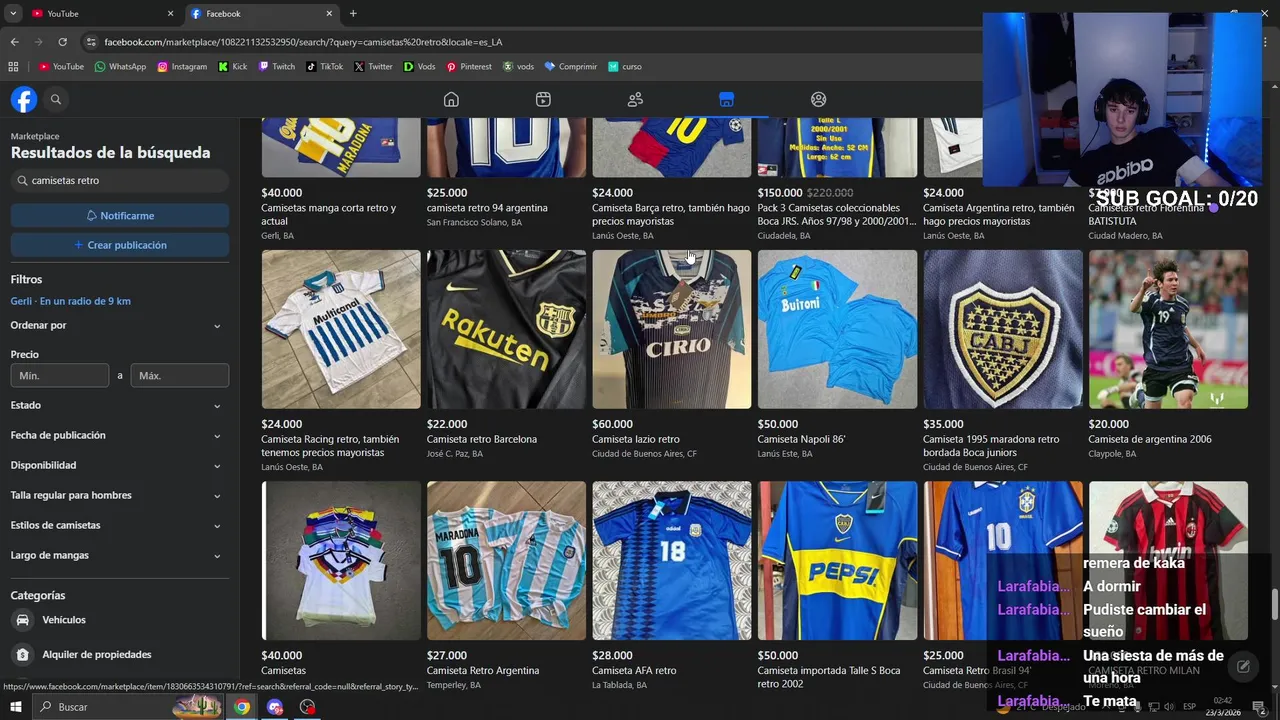
Task: Click the Notificarme button
Action: tap(120, 215)
